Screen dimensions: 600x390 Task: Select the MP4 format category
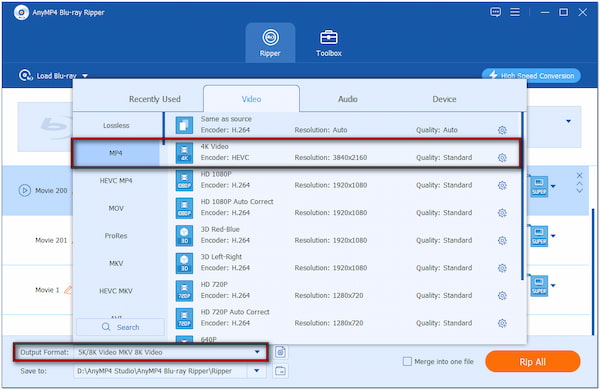click(116, 153)
